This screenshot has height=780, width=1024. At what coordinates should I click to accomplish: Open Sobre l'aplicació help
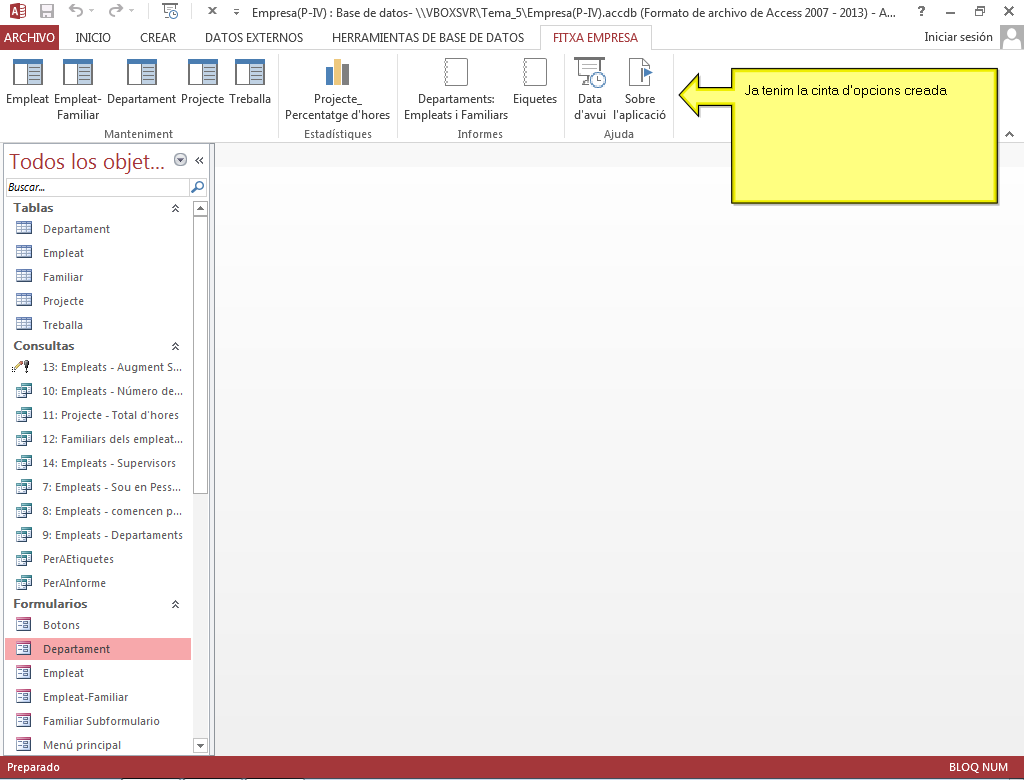(639, 89)
